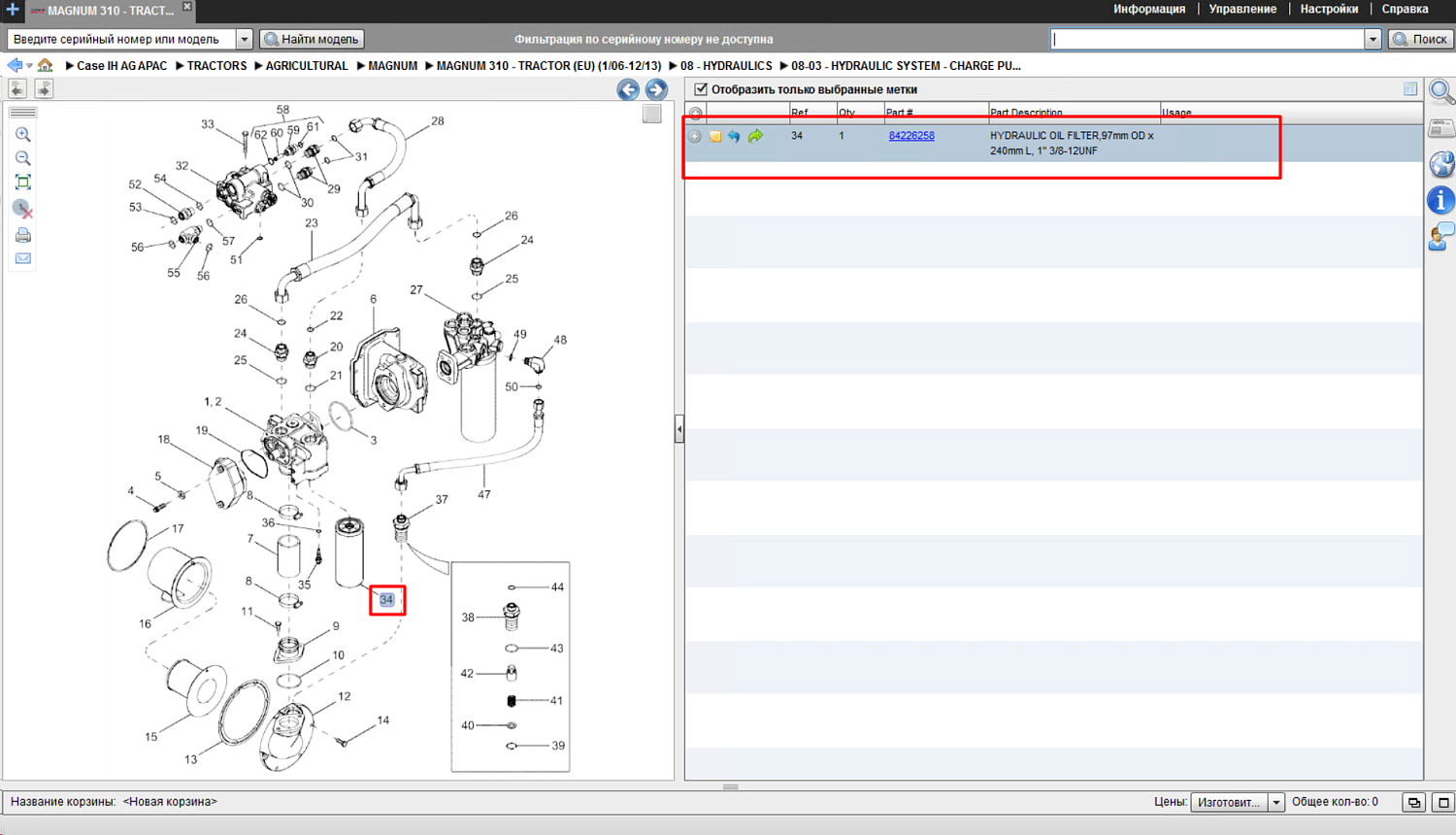
Task: Open the back-history dropdown arrow
Action: click(x=29, y=66)
